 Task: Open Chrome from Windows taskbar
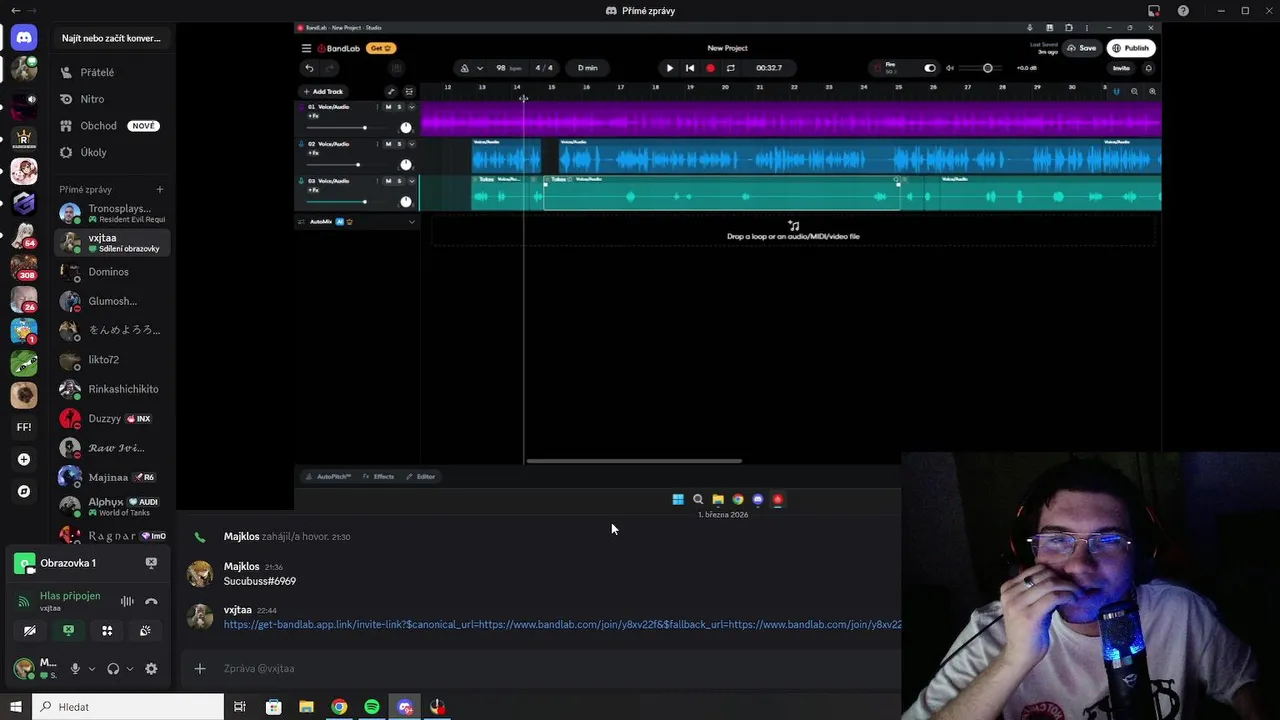point(339,707)
